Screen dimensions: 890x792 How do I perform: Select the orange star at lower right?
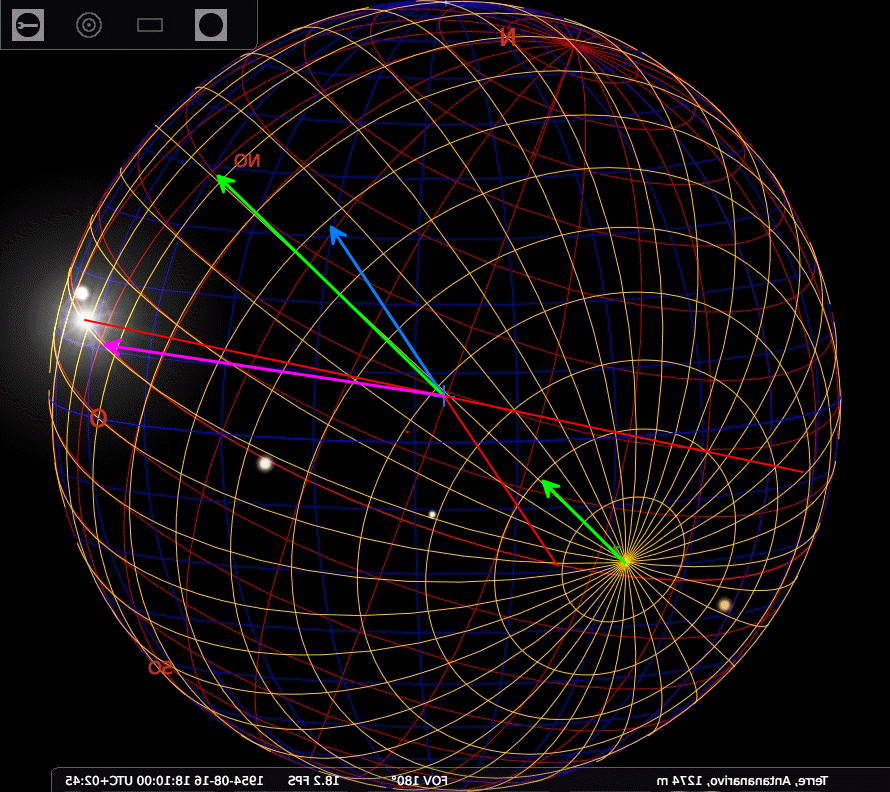pyautogui.click(x=724, y=605)
